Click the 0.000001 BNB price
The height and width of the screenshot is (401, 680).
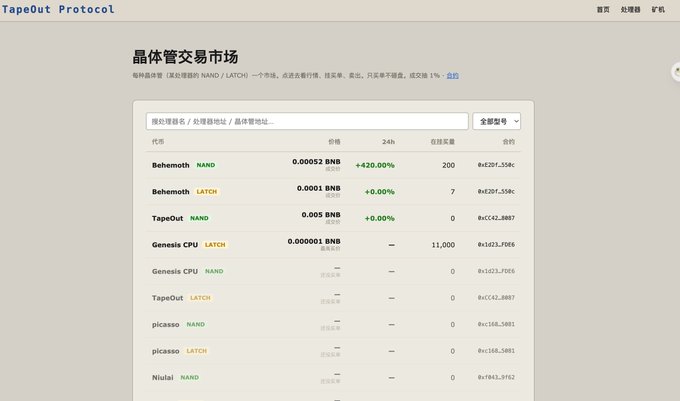(314, 241)
